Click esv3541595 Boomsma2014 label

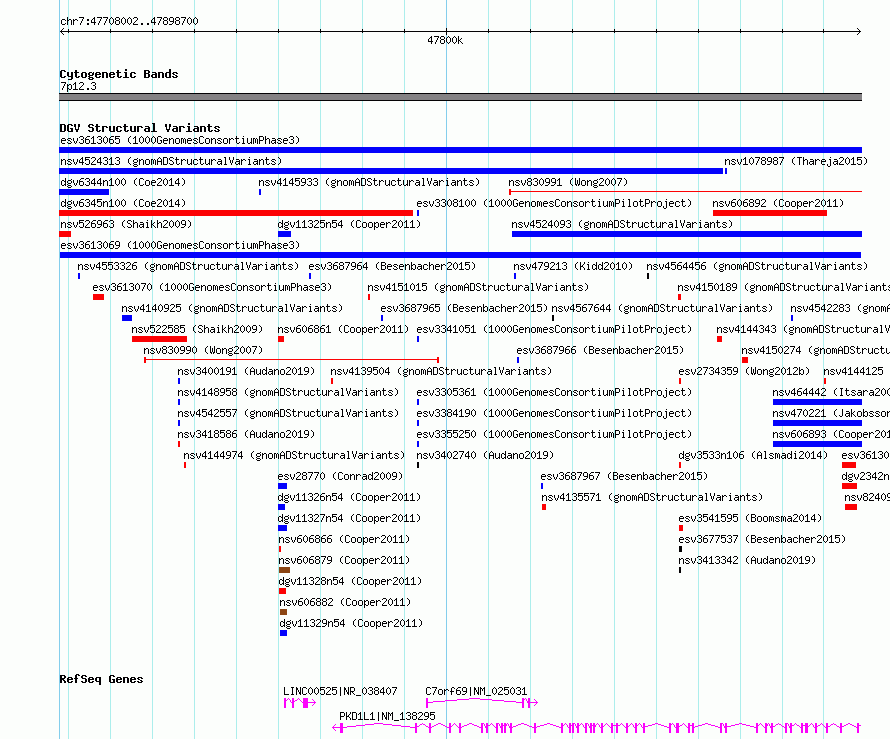pos(750,518)
